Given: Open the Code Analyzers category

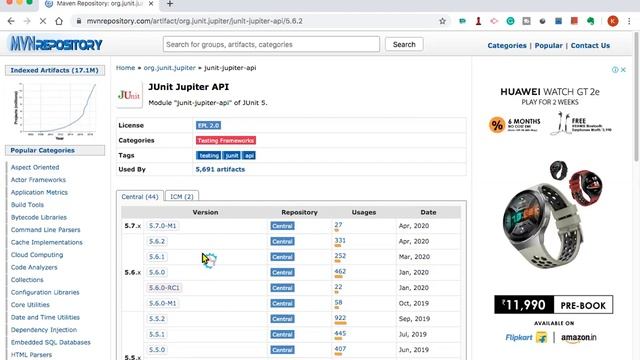Looking at the screenshot, I should tap(34, 267).
